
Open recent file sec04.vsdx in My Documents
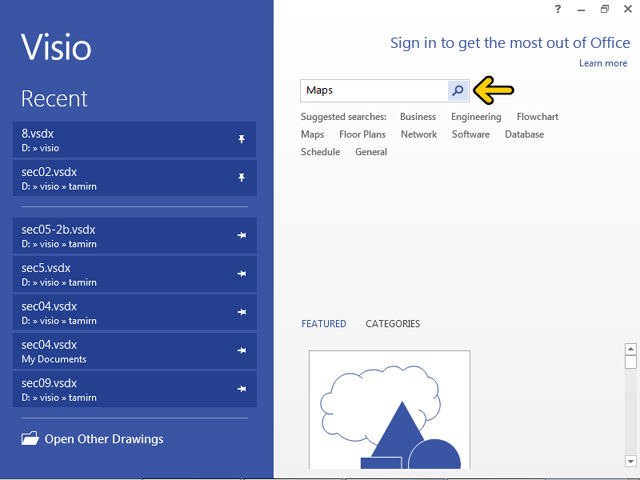click(x=120, y=351)
